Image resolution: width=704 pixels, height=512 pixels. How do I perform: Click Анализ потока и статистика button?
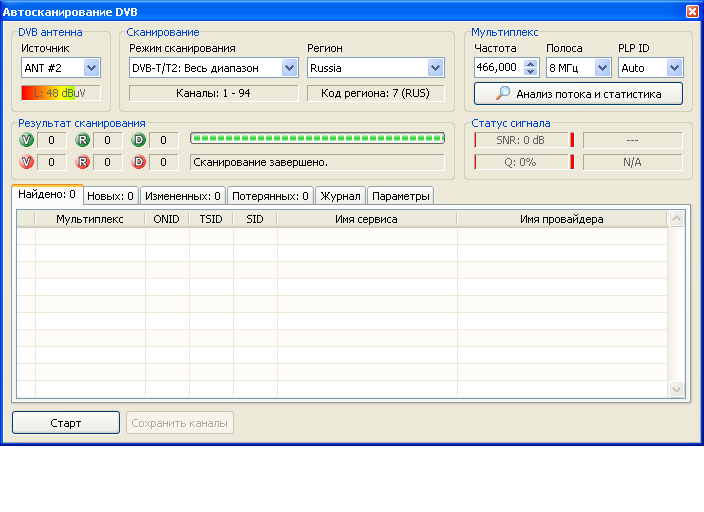tap(578, 93)
